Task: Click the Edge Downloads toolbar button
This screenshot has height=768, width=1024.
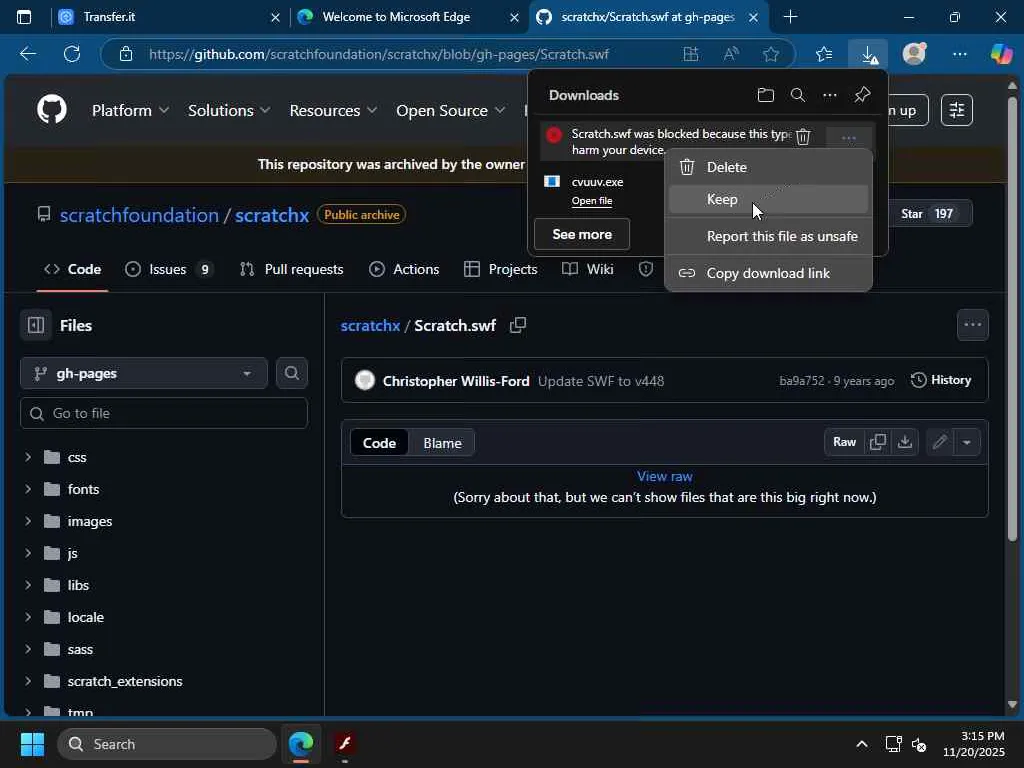Action: coord(868,54)
